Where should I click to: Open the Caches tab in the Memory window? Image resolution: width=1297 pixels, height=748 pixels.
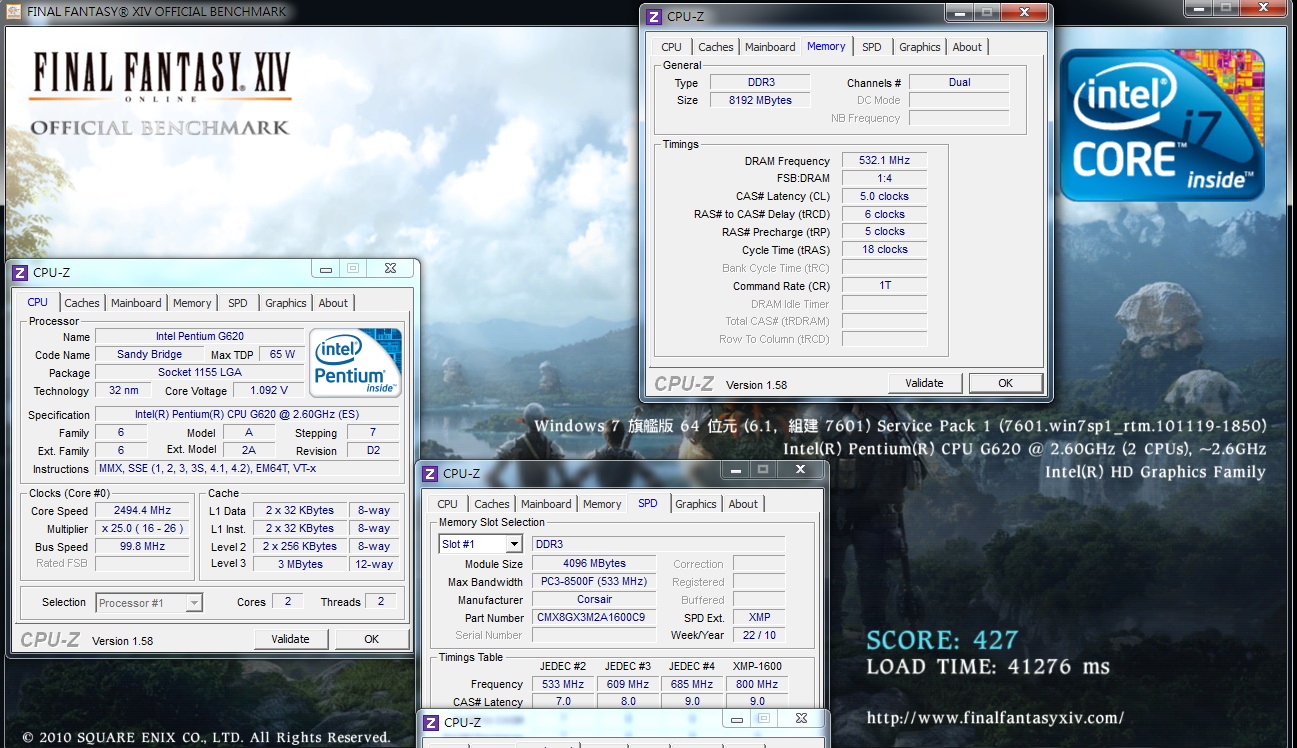click(716, 47)
